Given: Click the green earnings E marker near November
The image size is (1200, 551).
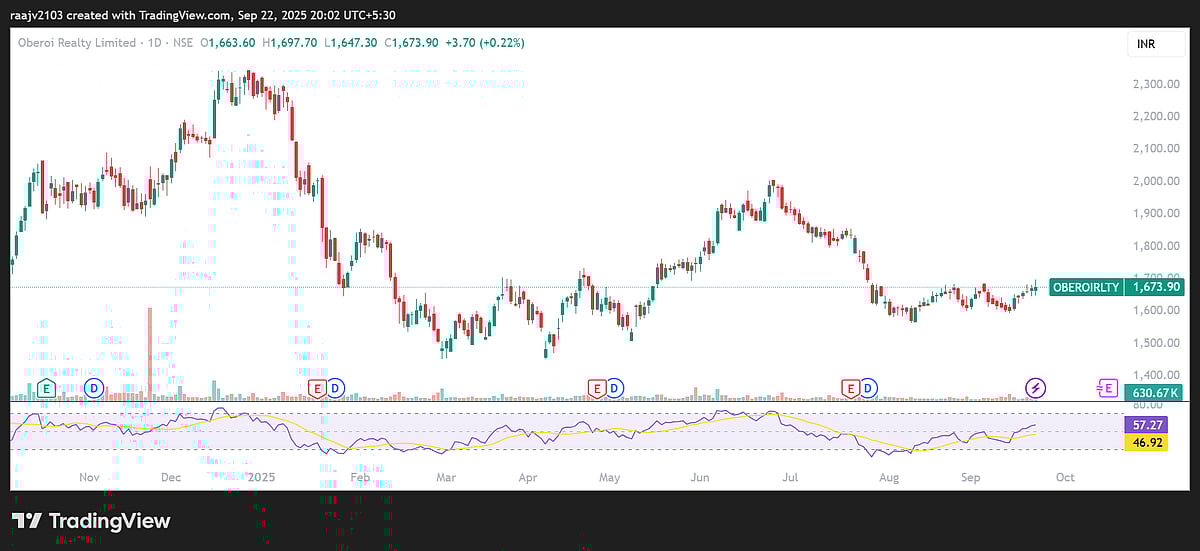Looking at the screenshot, I should point(44,387).
